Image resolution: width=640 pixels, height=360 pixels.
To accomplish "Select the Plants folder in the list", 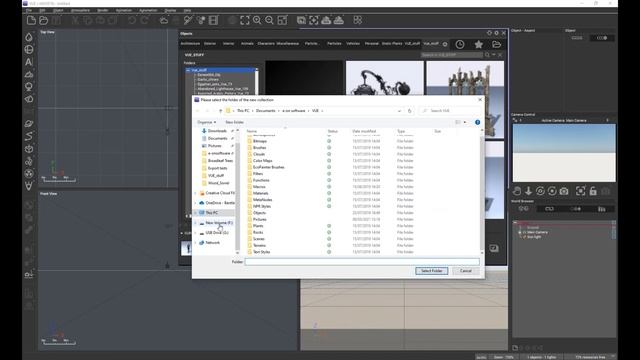I will coord(258,226).
